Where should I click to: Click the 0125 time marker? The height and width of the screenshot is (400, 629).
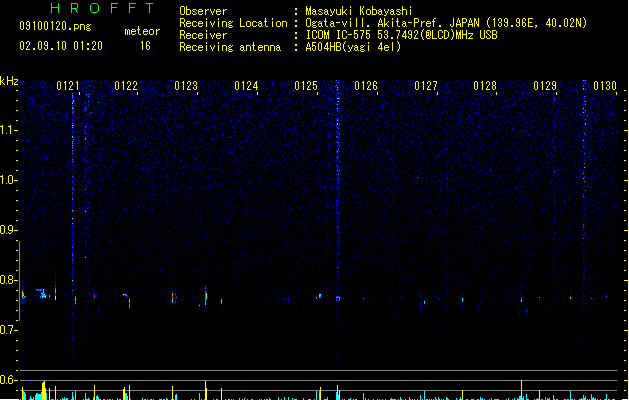(306, 86)
